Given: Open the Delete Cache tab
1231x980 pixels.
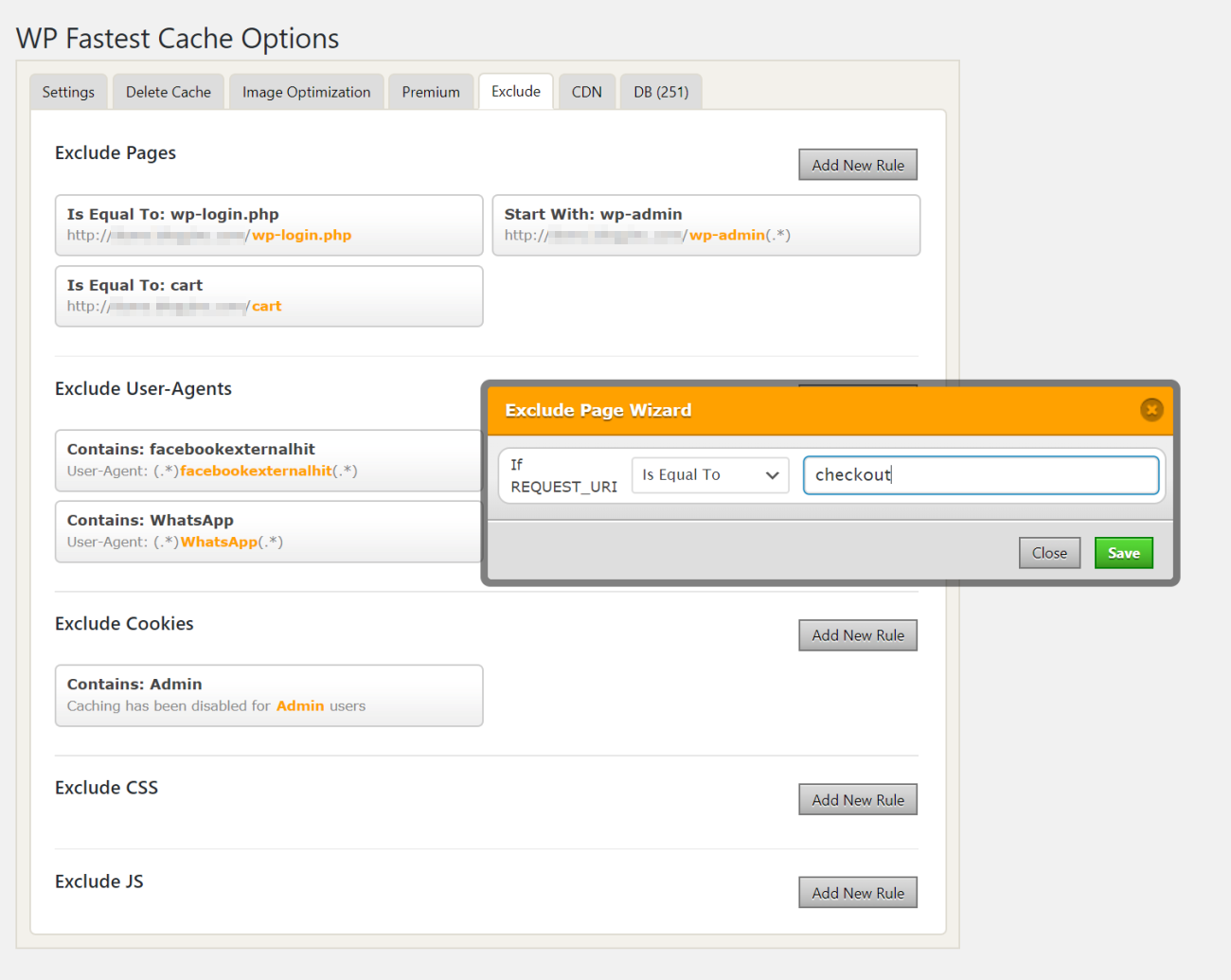Looking at the screenshot, I should (169, 92).
